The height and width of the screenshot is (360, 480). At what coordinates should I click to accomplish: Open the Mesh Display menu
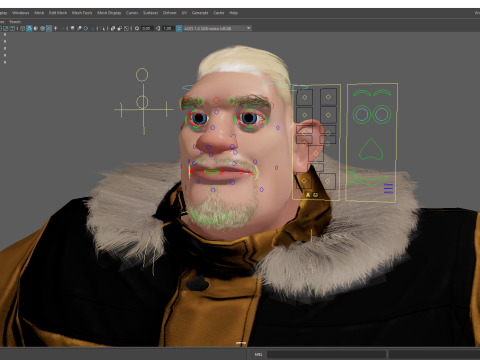(109, 13)
